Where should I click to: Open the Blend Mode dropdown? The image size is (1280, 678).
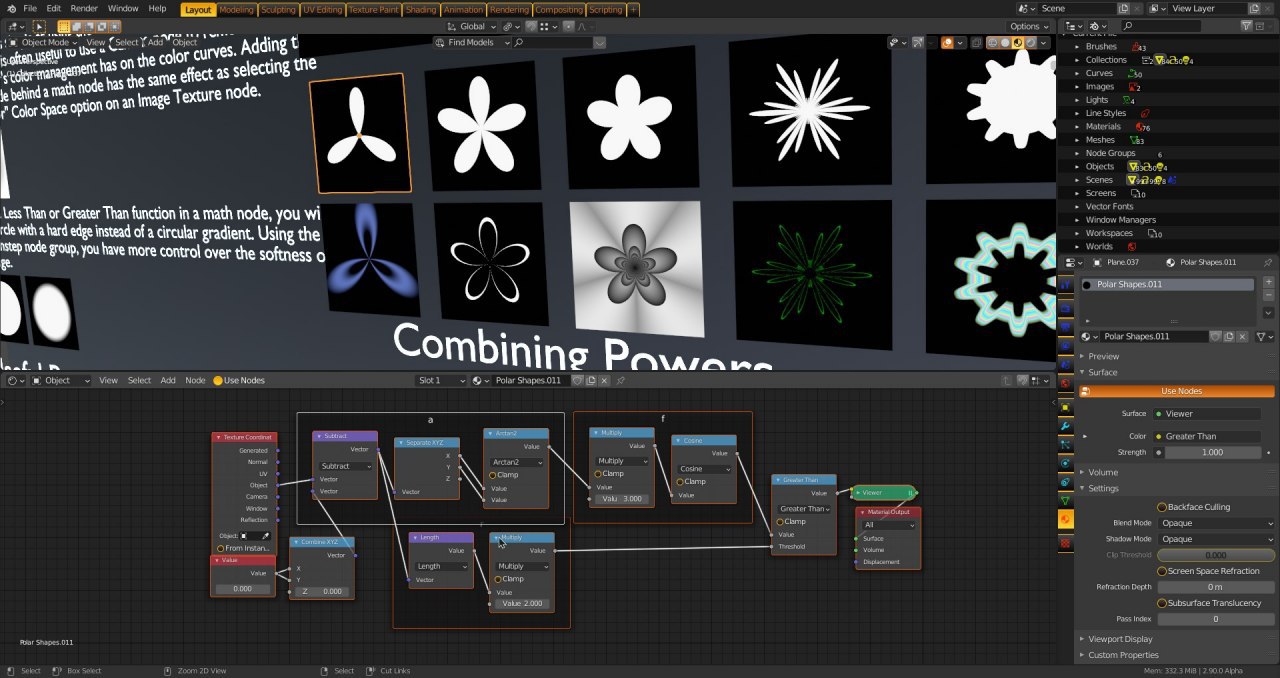pos(1217,523)
